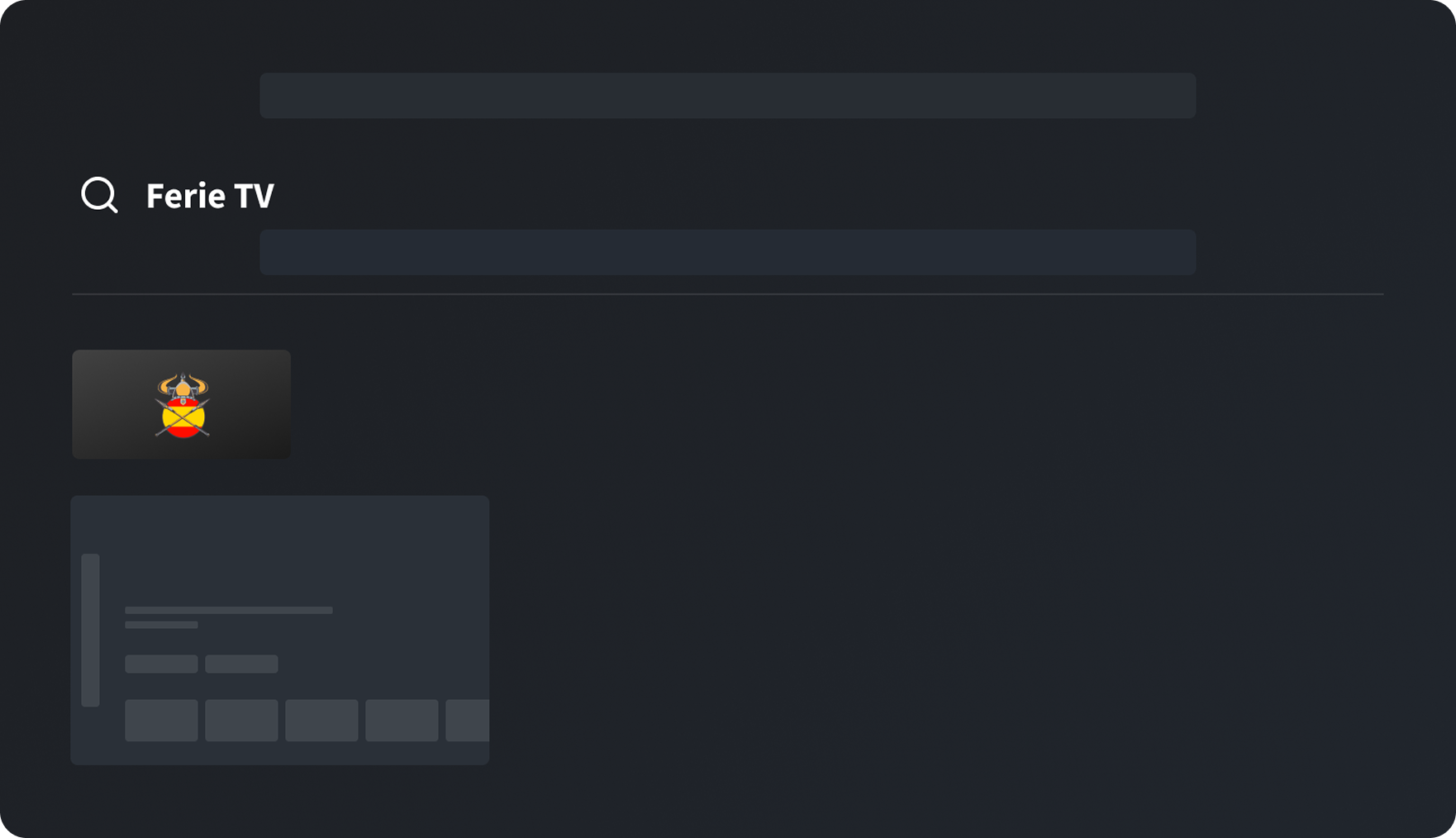Screen dimensions: 1456x838
Task: Select the second tile in bottom row
Action: (241, 720)
